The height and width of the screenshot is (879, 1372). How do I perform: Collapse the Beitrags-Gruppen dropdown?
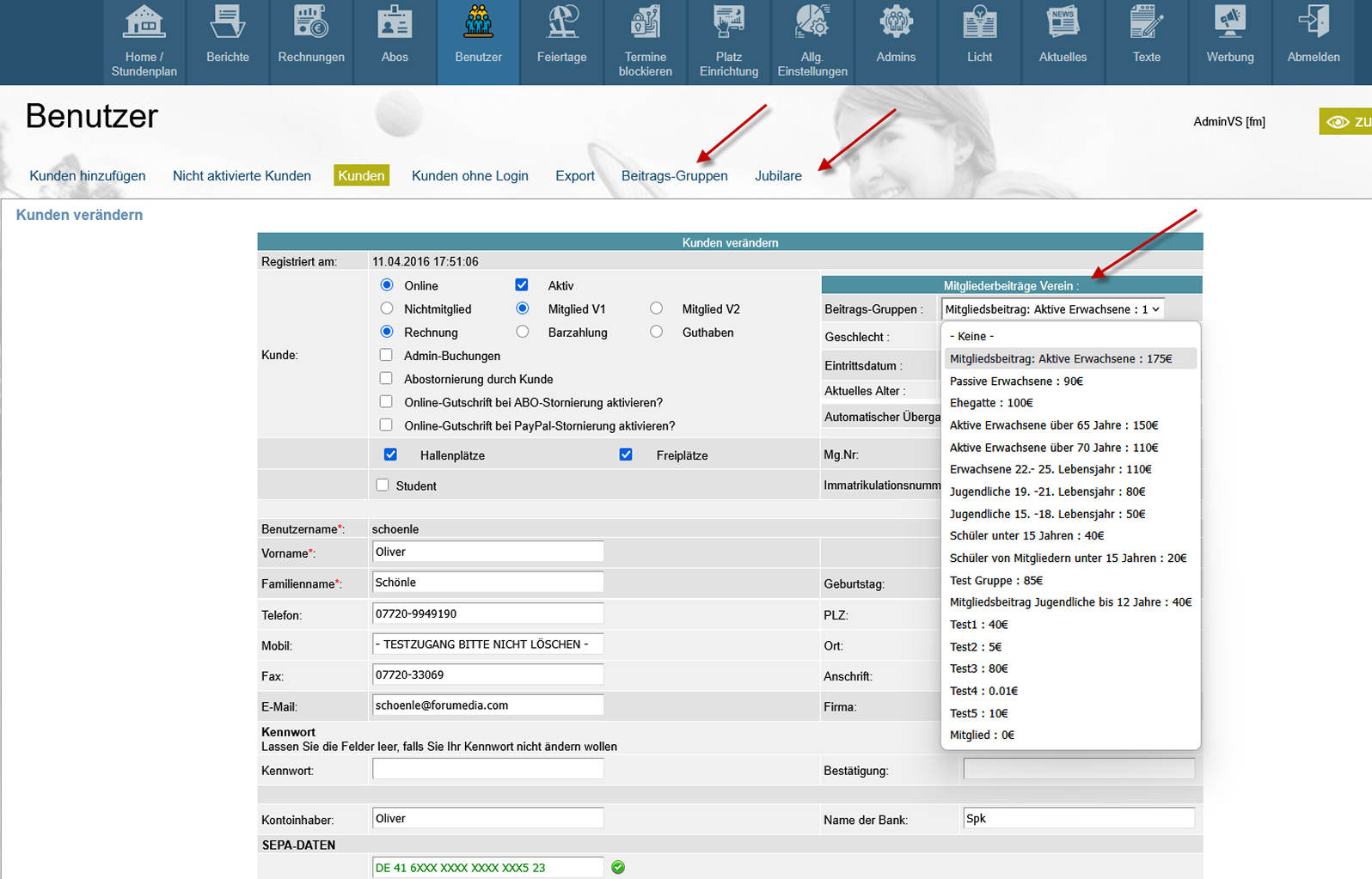pos(1052,309)
